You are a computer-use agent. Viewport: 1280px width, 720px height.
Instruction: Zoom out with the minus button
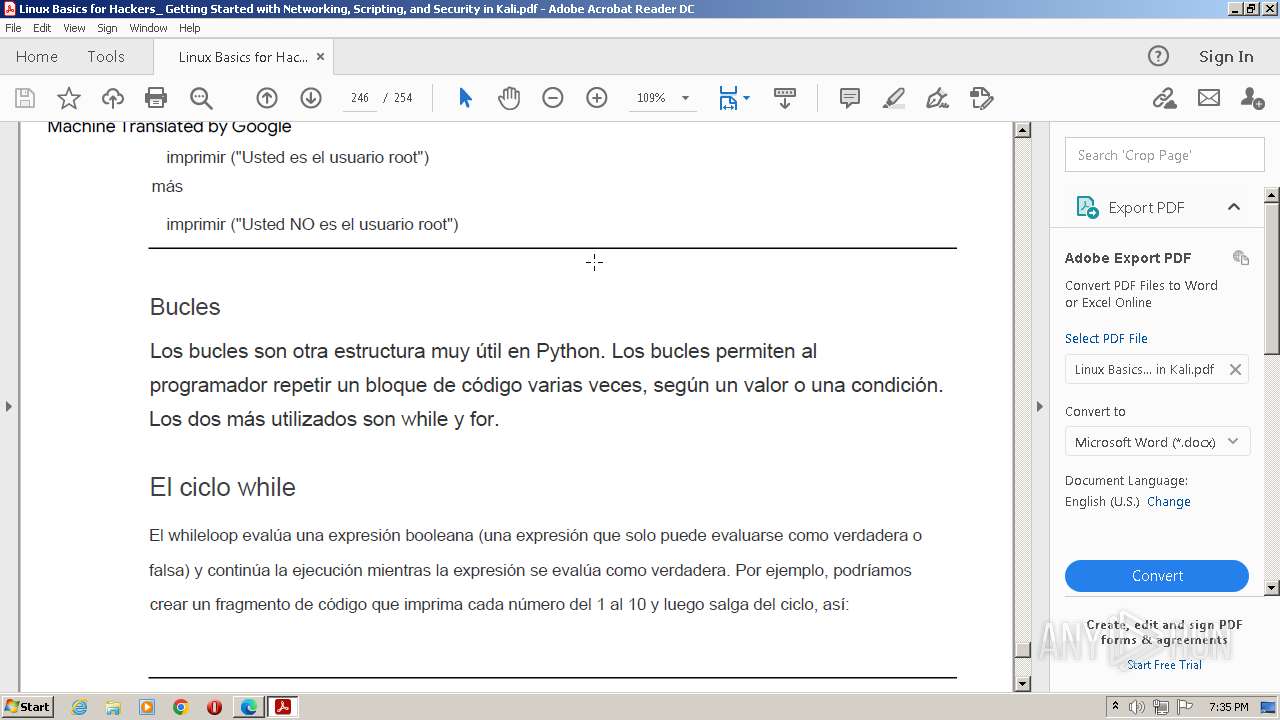553,98
